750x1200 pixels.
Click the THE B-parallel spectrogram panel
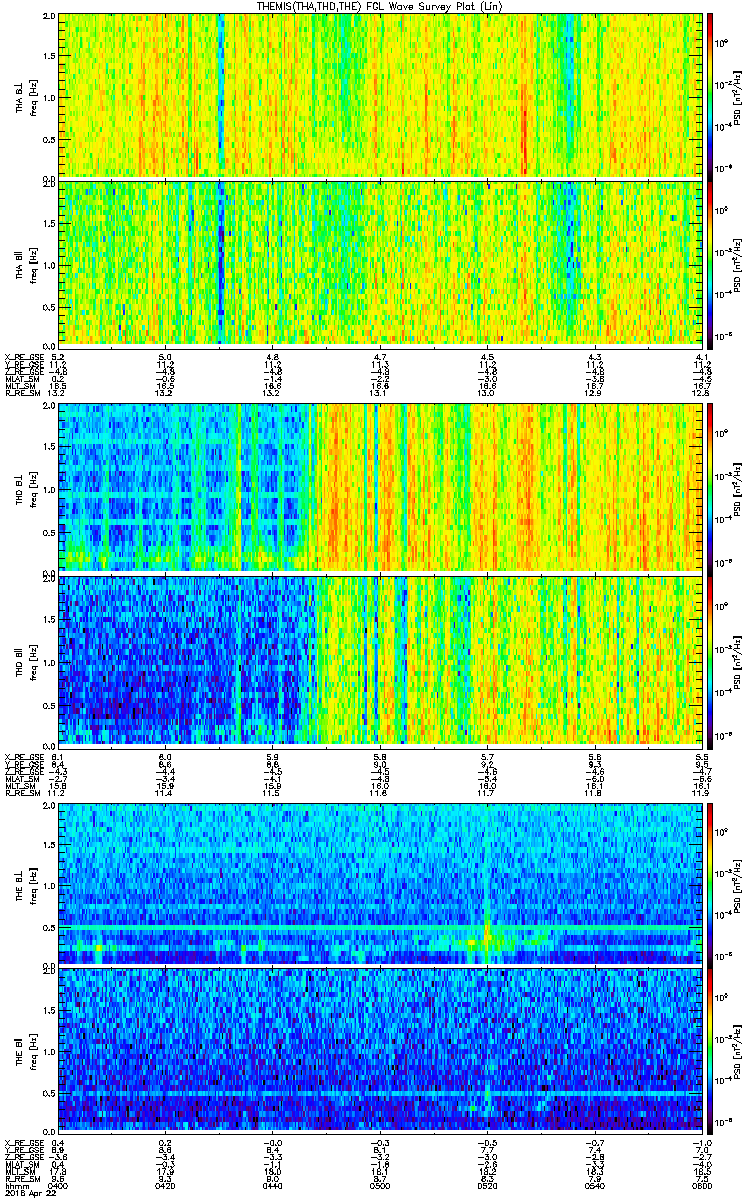point(379,1053)
